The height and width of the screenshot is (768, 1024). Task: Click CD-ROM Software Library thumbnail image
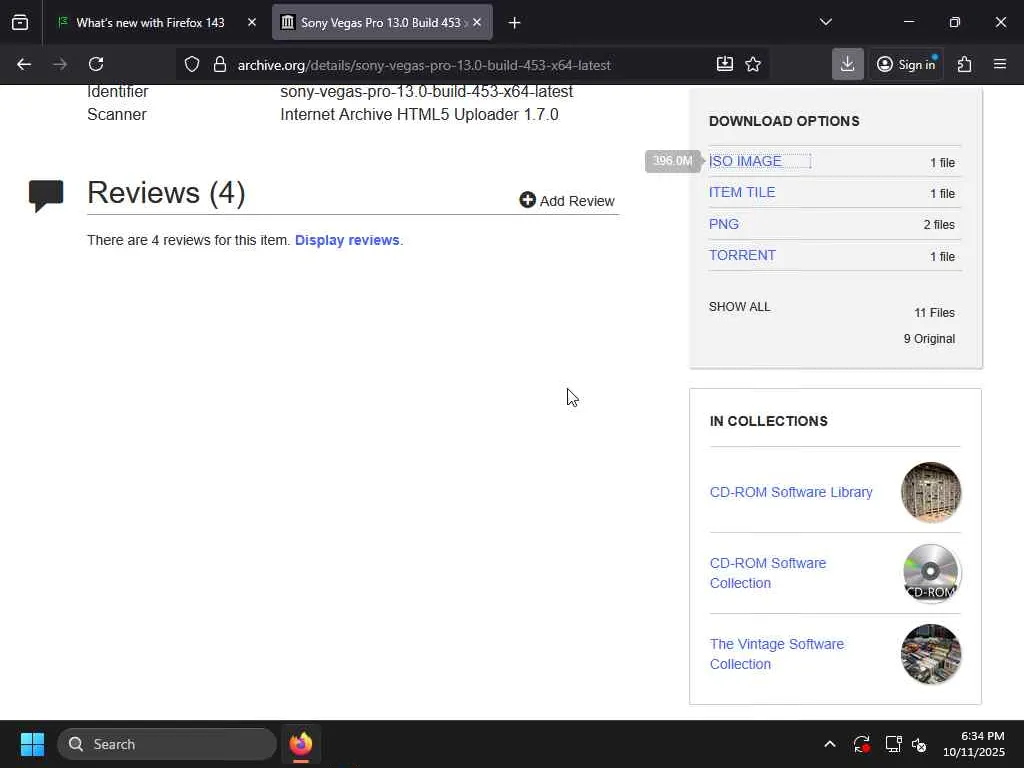click(931, 492)
